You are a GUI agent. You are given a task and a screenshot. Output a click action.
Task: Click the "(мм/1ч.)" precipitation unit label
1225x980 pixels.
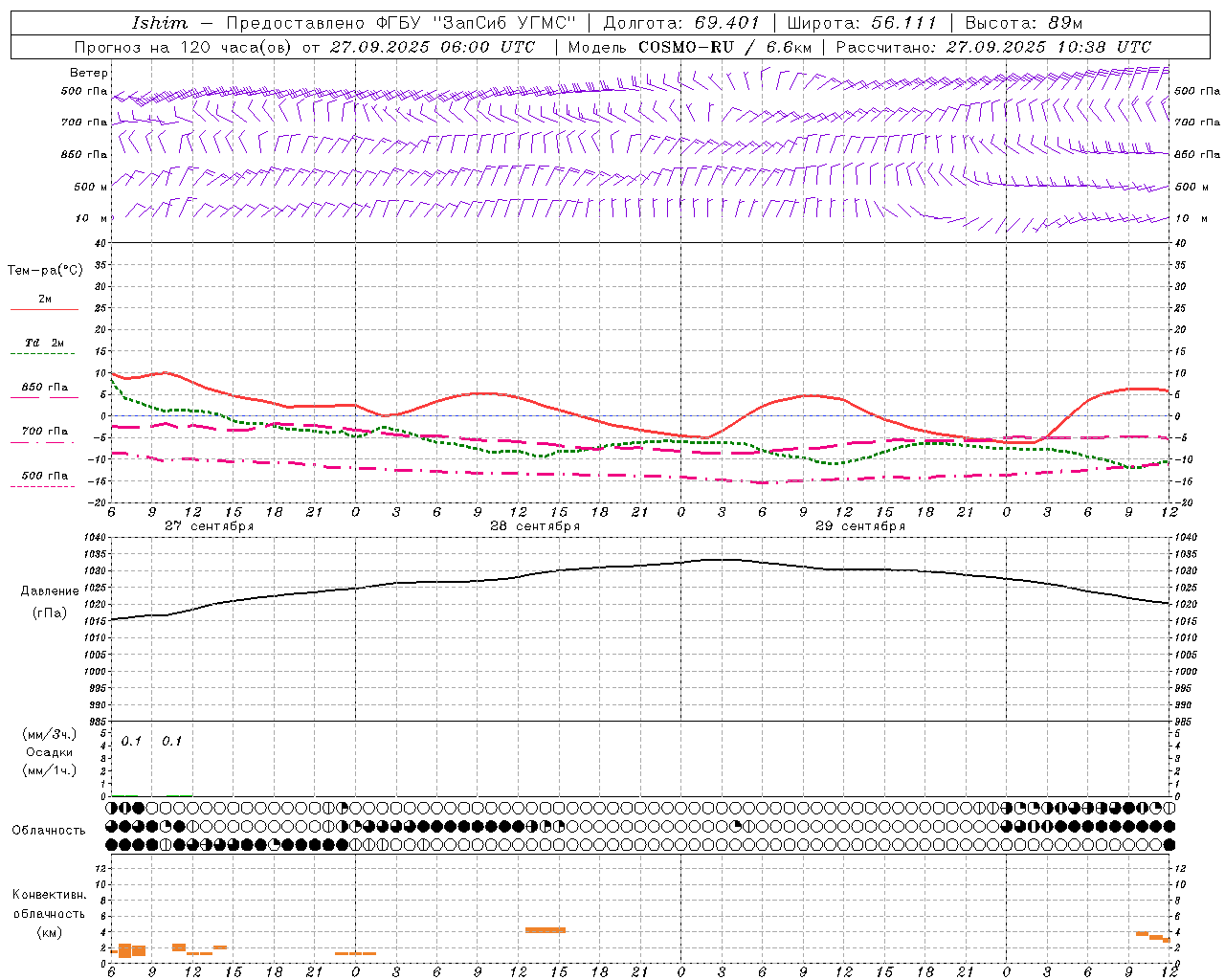tap(50, 770)
